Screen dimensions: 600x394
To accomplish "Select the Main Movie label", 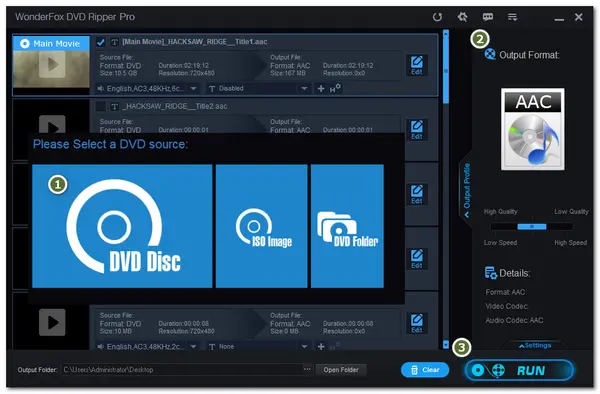I will tap(51, 43).
